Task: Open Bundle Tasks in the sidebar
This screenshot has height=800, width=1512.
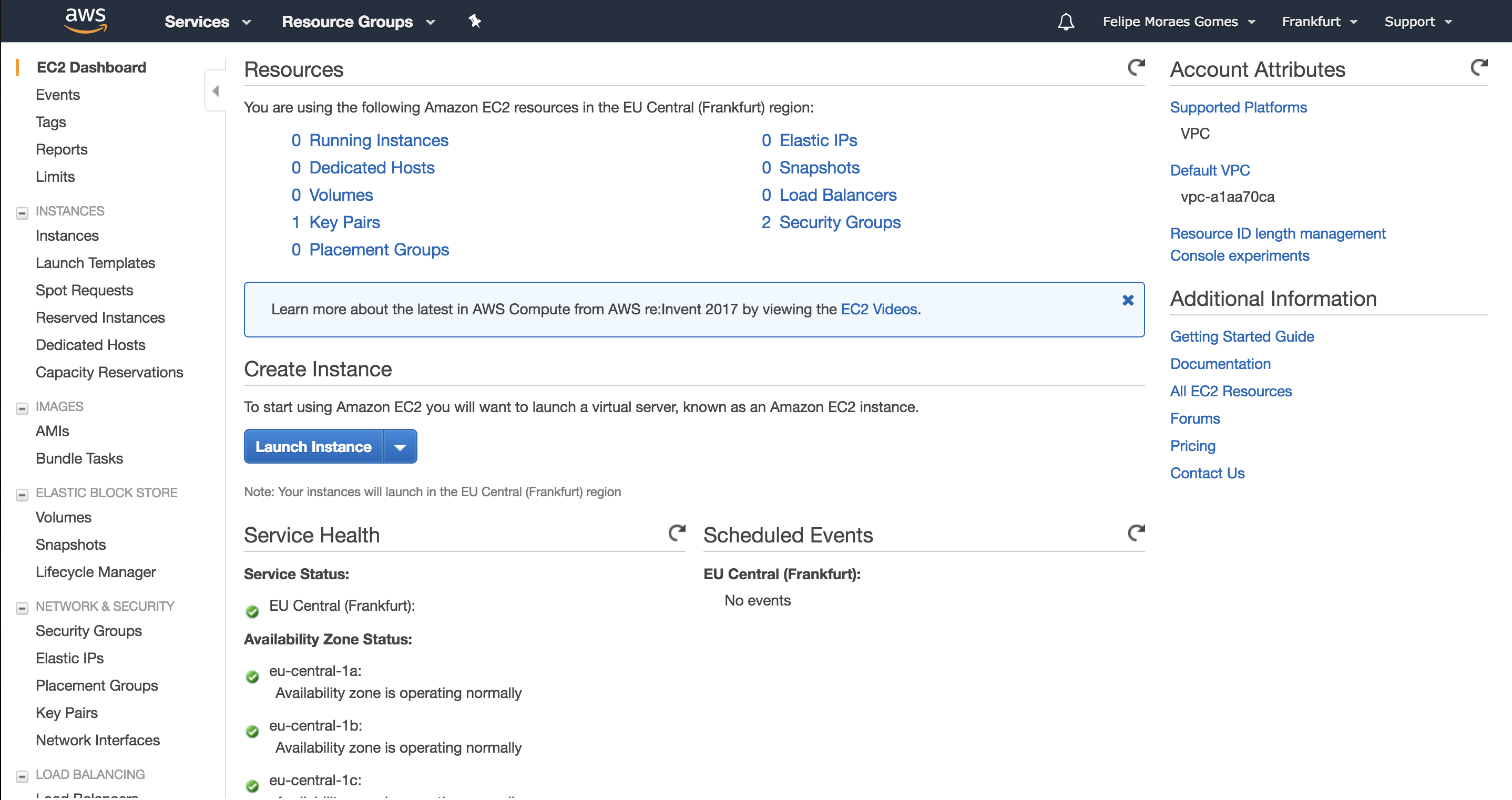Action: click(x=79, y=458)
